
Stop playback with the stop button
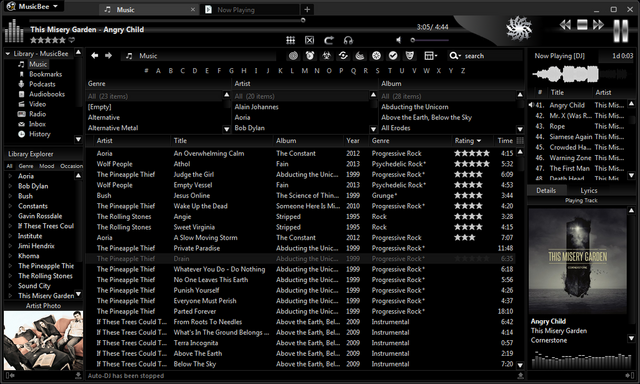[582, 25]
